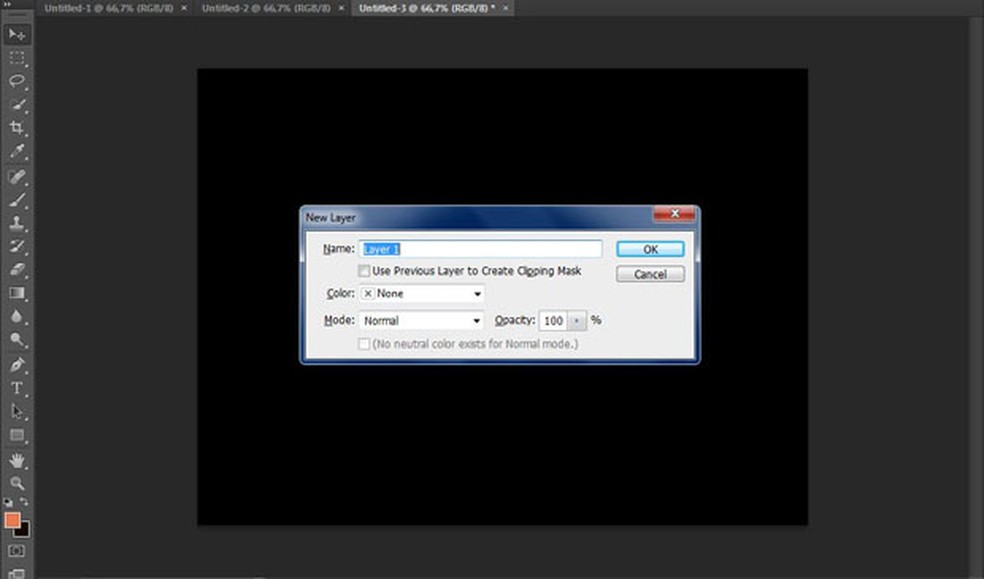Select the Gradient tool
The width and height of the screenshot is (984, 579).
click(17, 293)
